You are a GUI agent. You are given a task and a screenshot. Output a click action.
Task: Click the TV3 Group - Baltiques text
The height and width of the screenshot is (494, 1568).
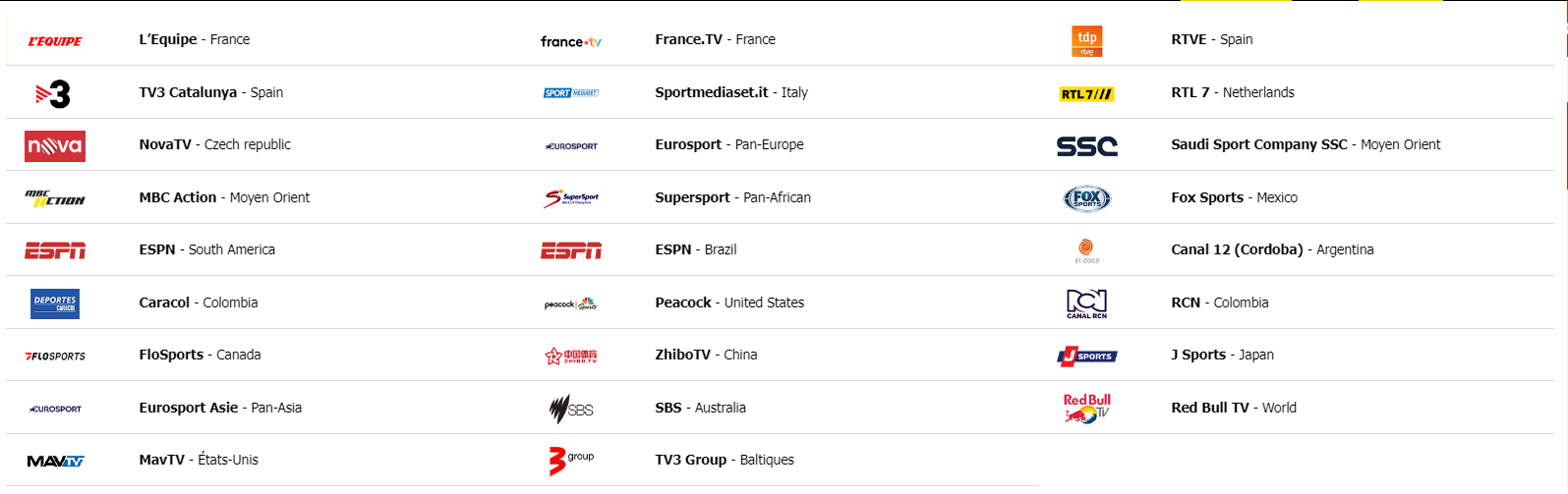click(725, 460)
